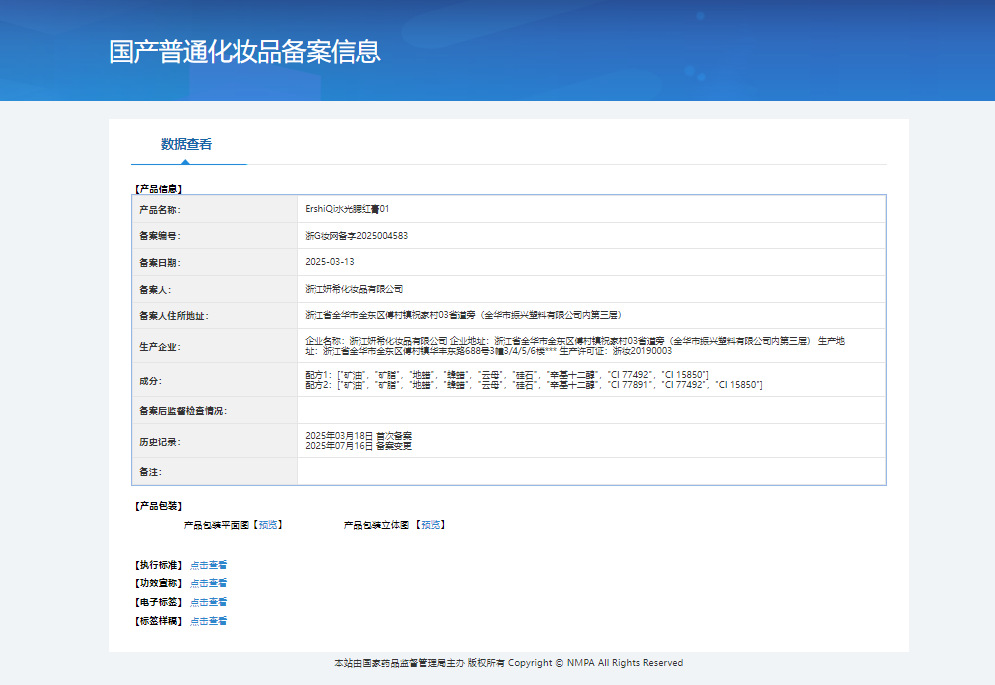Viewport: 995px width, 685px height.
Task: Select product name value ErshiQi水光腮红膏01
Action: coord(347,209)
